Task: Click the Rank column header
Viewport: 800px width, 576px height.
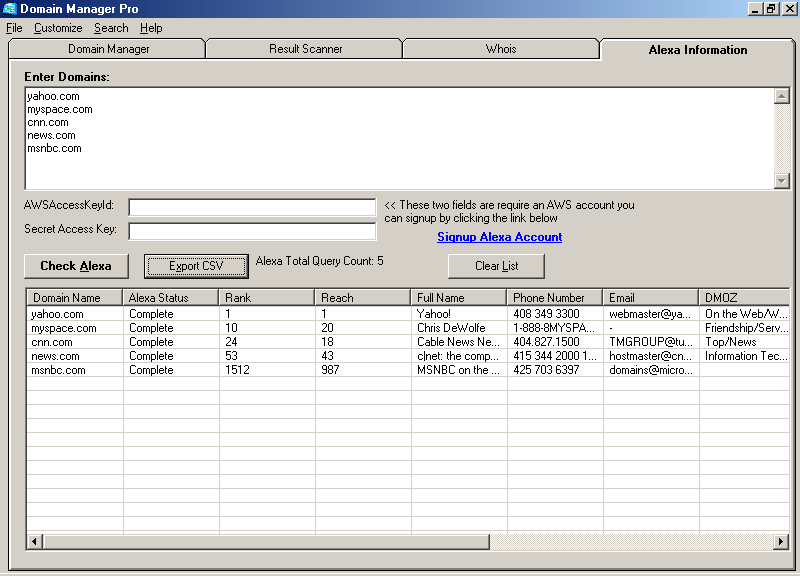Action: pyautogui.click(x=266, y=296)
